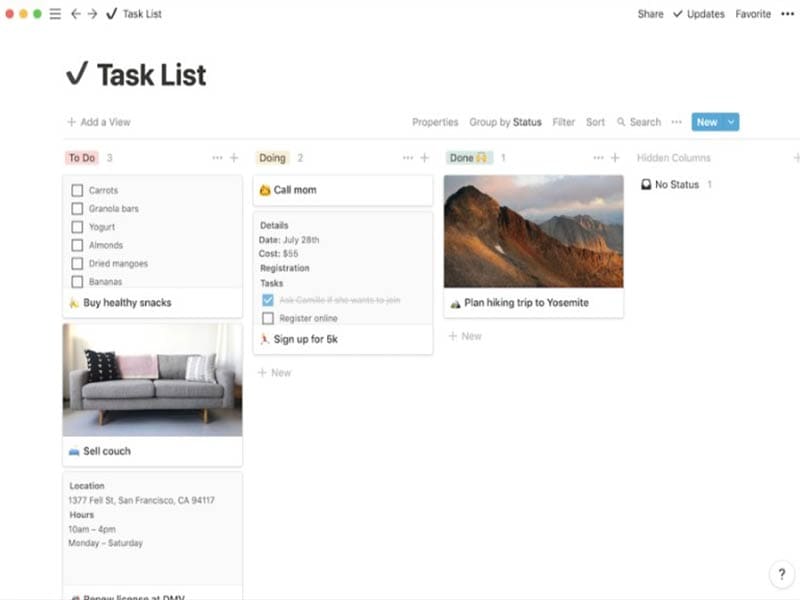Check the Register online checkbox
The height and width of the screenshot is (600, 800).
[x=267, y=318]
